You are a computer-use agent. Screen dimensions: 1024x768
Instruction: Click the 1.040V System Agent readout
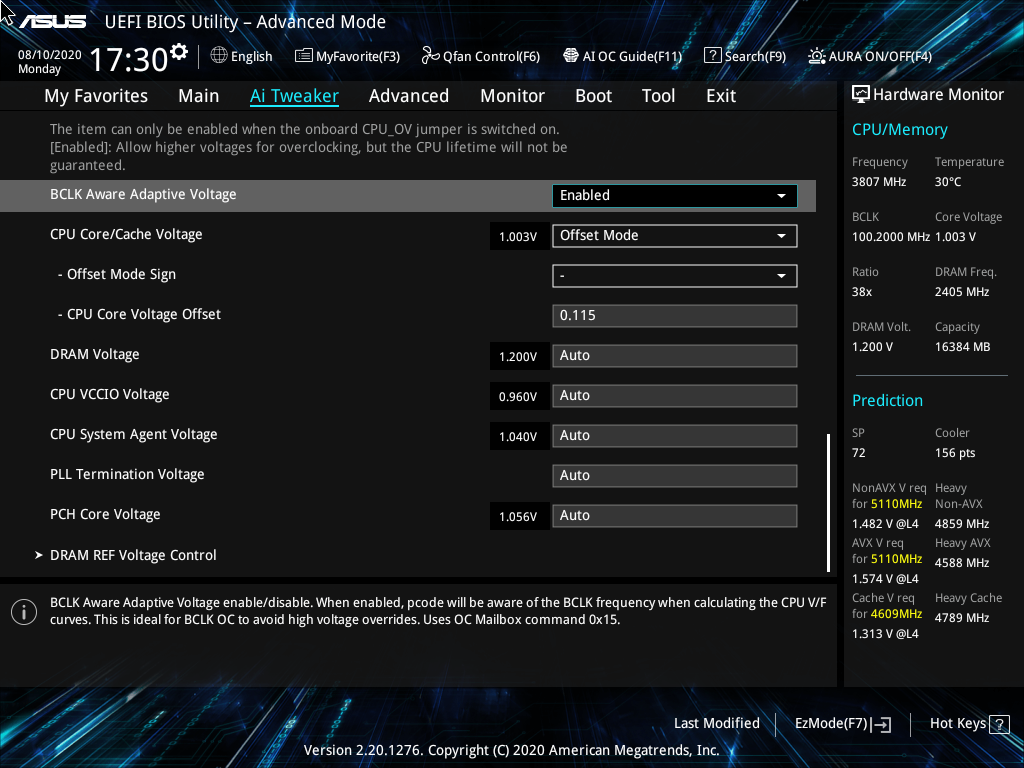tap(519, 436)
